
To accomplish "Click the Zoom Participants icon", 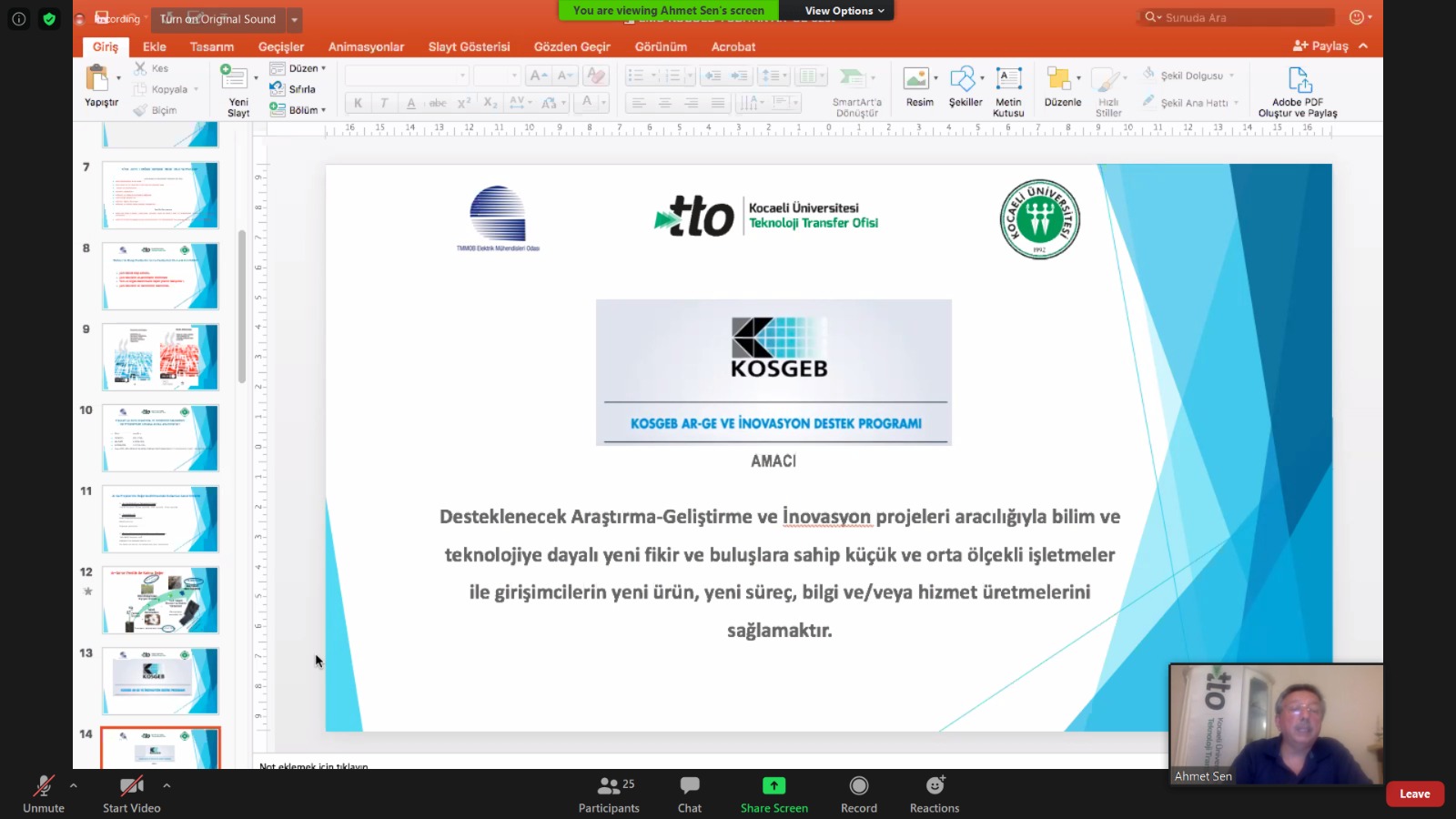I will (x=608, y=785).
